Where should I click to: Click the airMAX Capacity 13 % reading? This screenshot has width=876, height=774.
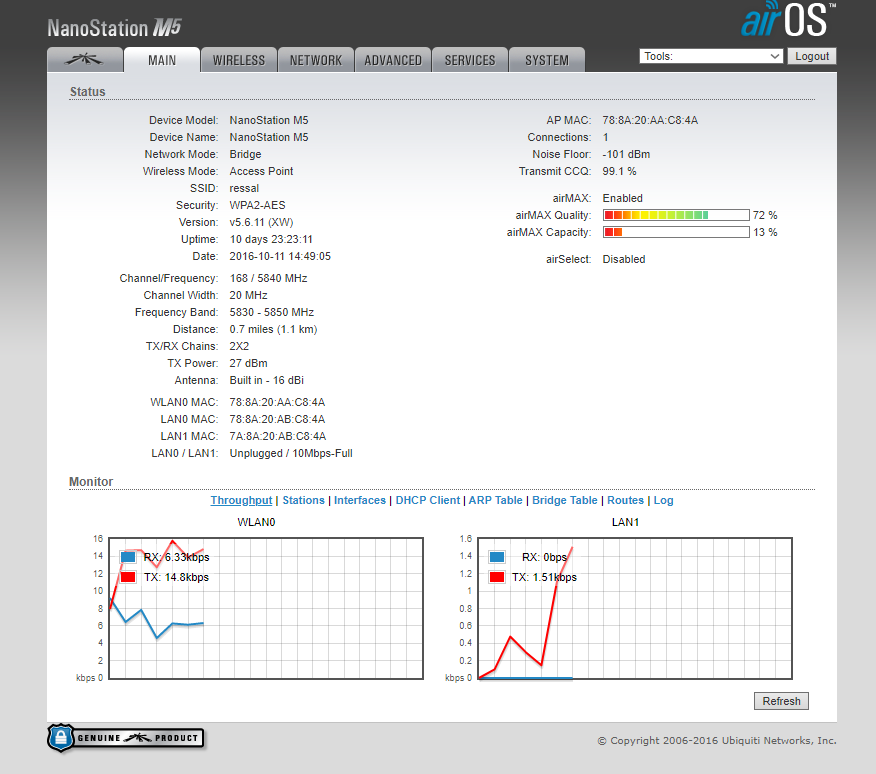coord(765,232)
